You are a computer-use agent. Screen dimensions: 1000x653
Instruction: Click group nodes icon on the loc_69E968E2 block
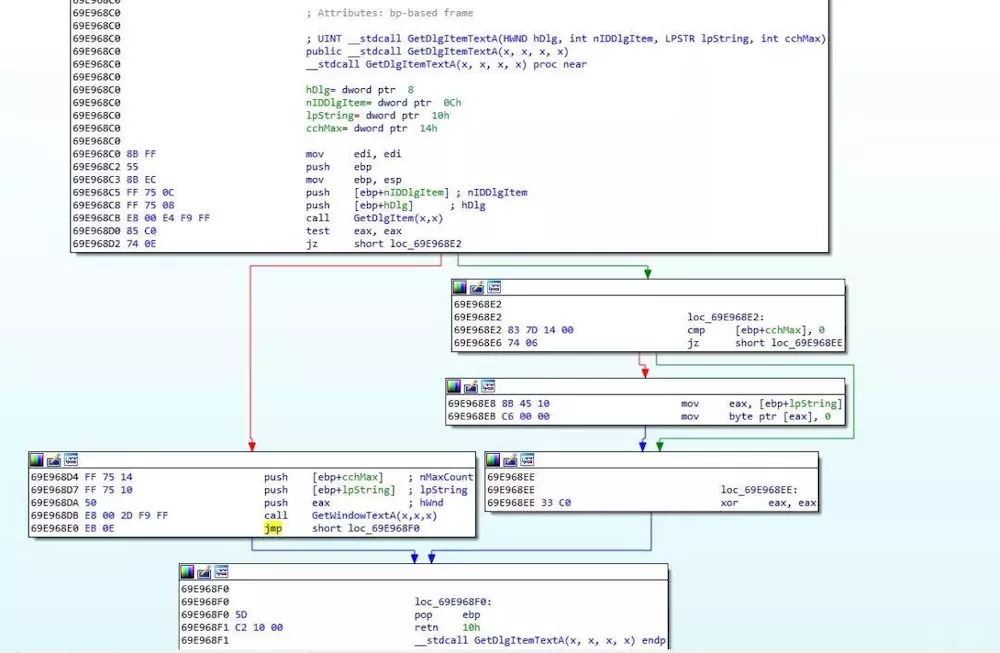tap(494, 287)
